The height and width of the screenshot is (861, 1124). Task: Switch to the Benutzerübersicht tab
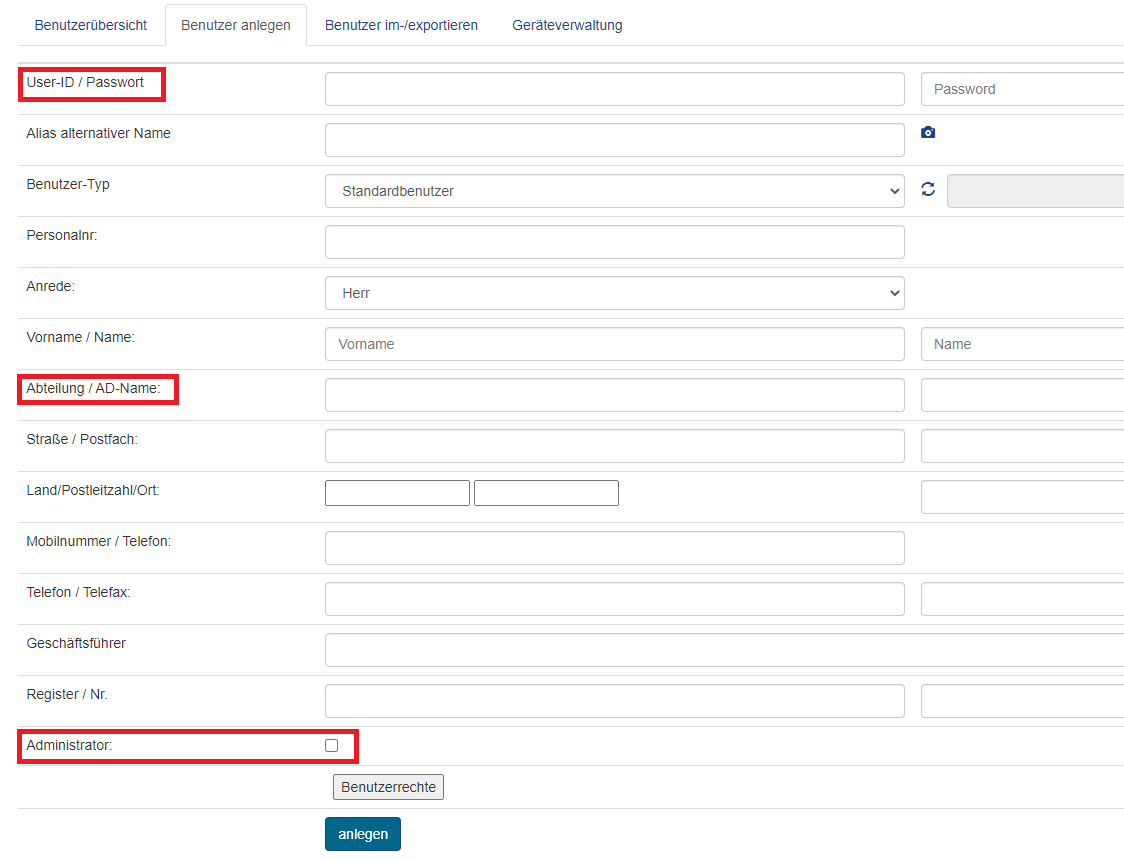tap(91, 25)
